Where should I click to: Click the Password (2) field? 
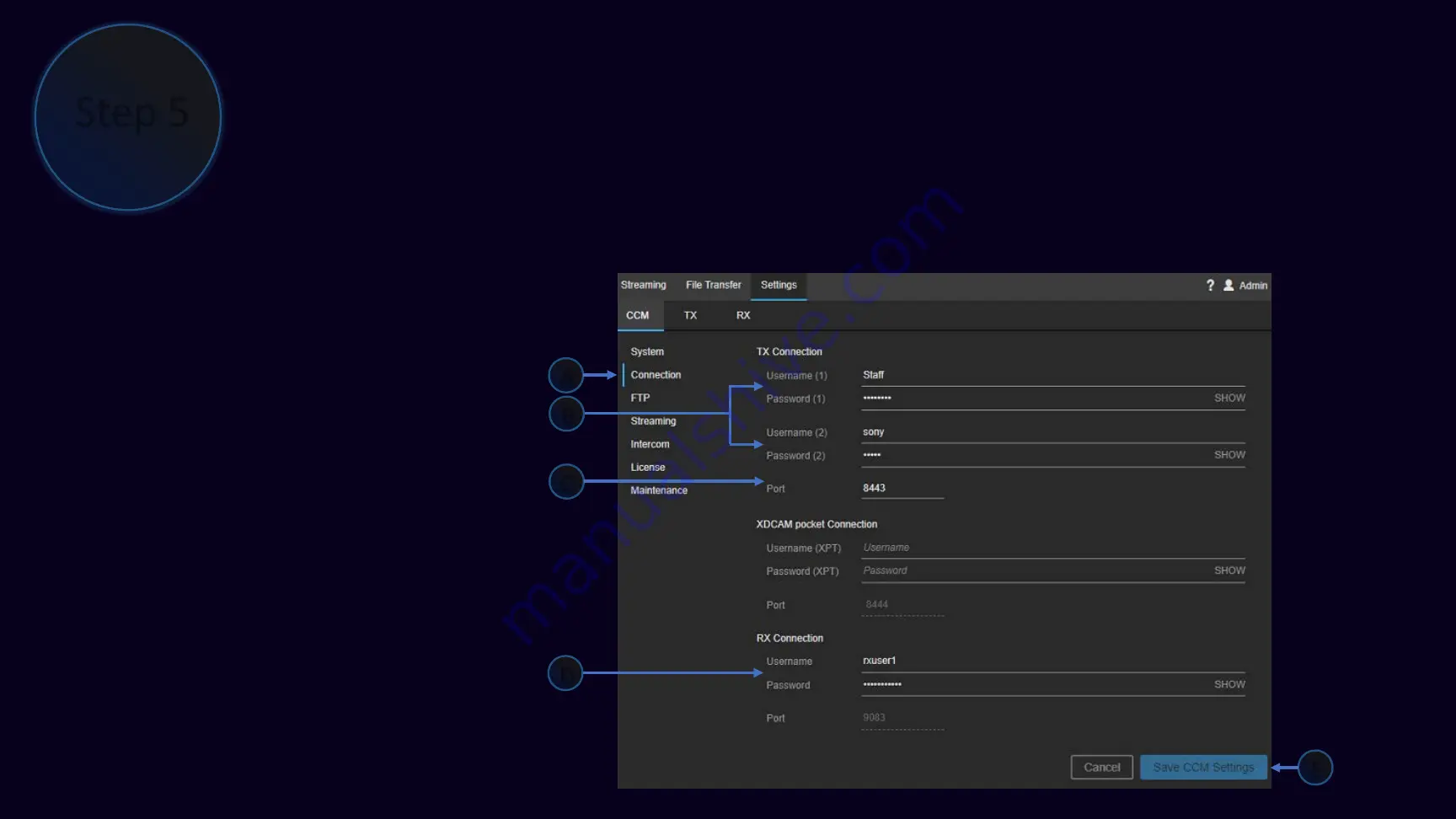[1034, 455]
